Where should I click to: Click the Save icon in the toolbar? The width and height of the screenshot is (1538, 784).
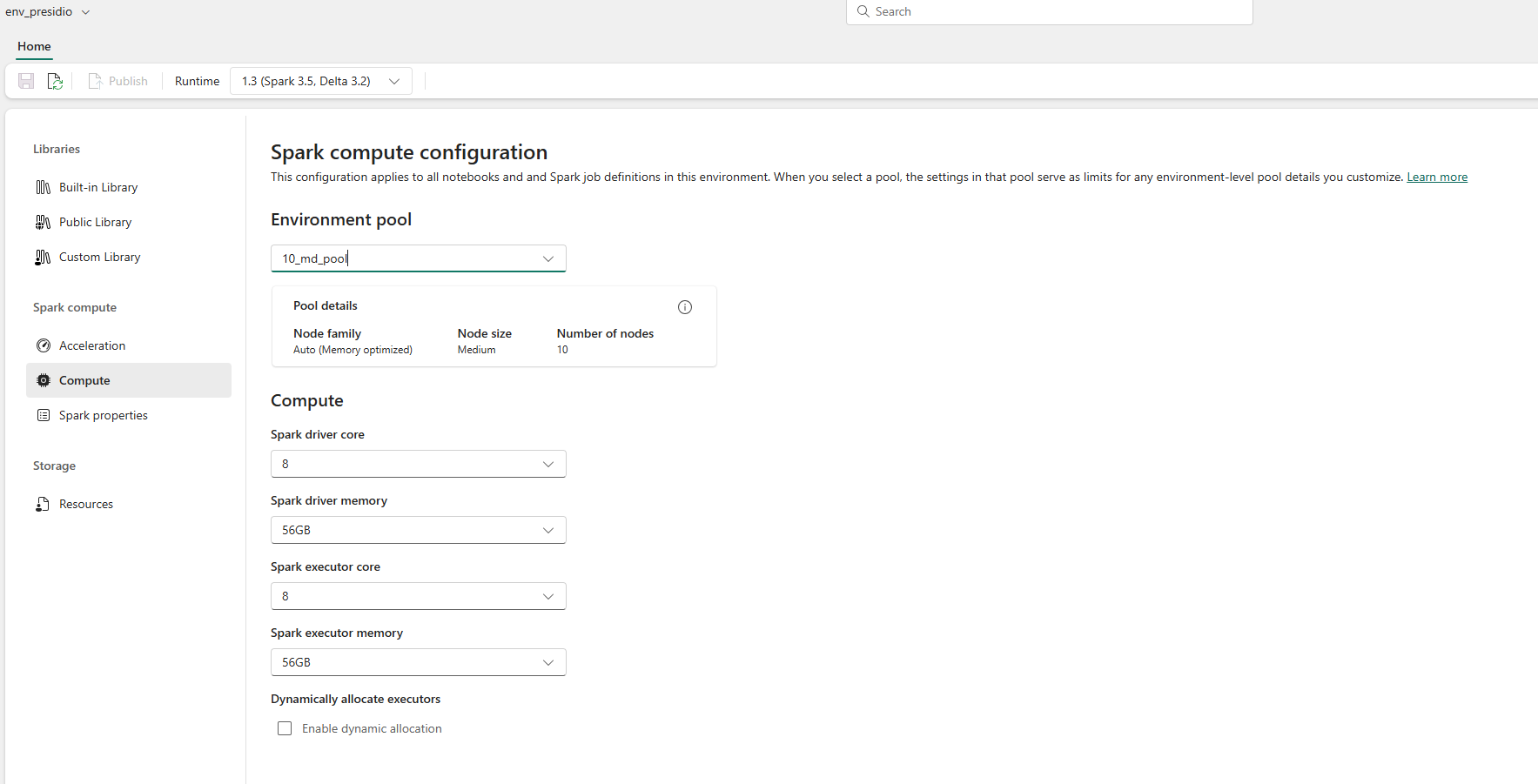26,81
